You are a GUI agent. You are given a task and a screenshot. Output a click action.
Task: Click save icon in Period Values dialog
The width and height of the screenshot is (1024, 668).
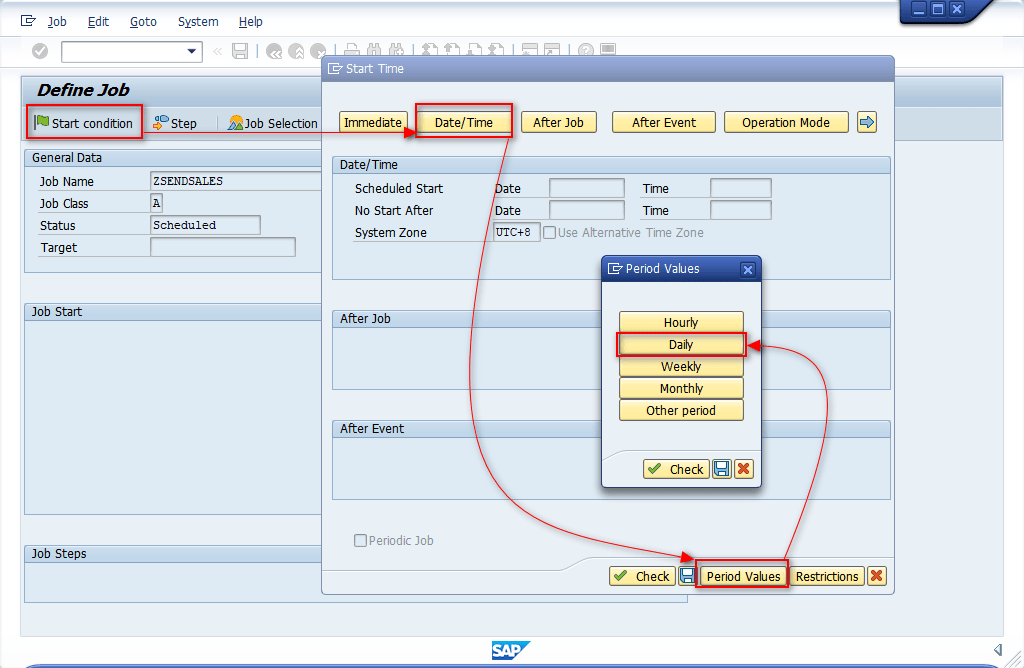pos(722,469)
